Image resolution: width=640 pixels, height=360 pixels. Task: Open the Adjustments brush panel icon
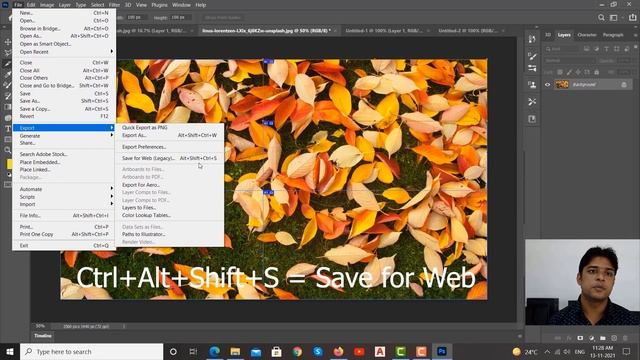click(532, 56)
